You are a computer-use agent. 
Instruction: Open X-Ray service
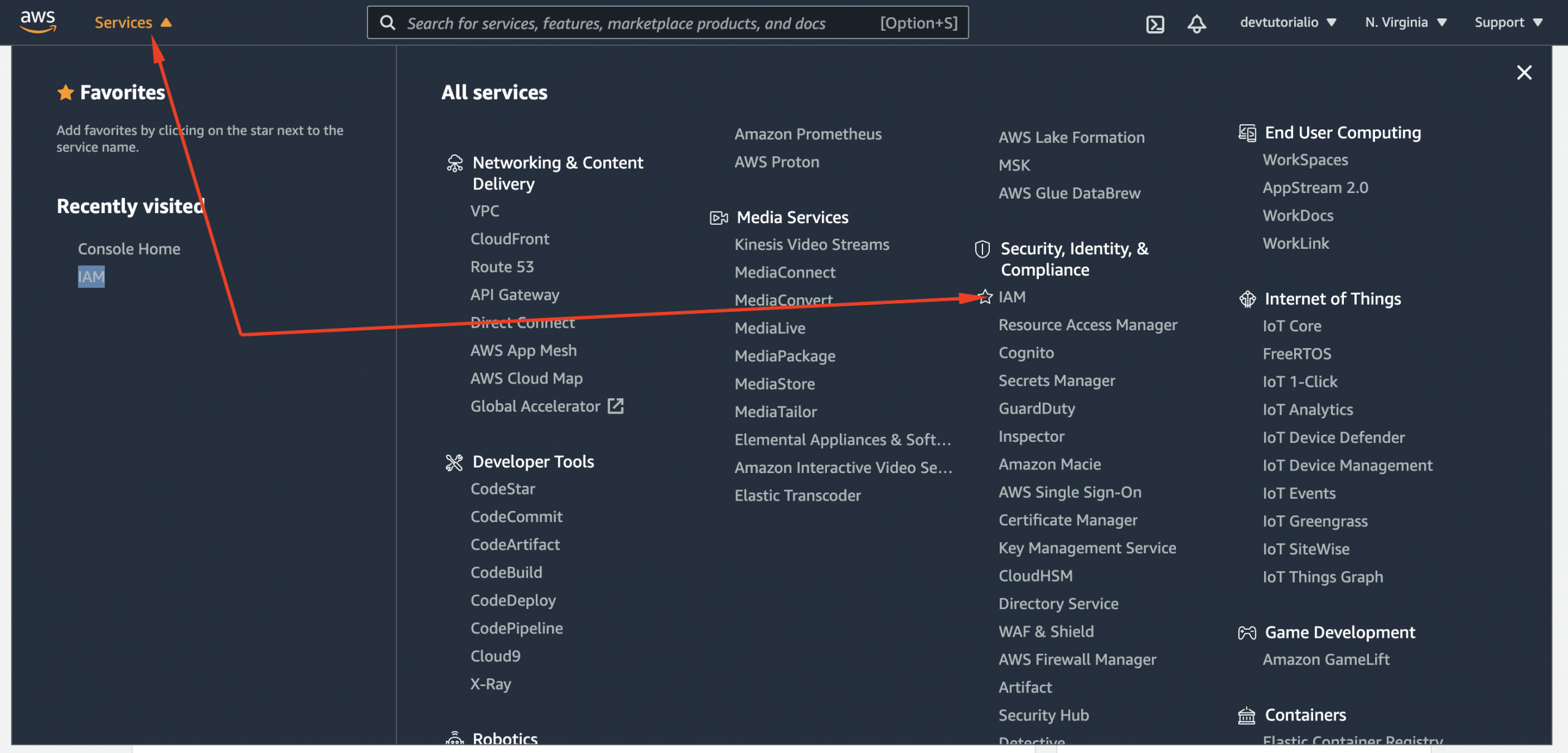pyautogui.click(x=490, y=684)
